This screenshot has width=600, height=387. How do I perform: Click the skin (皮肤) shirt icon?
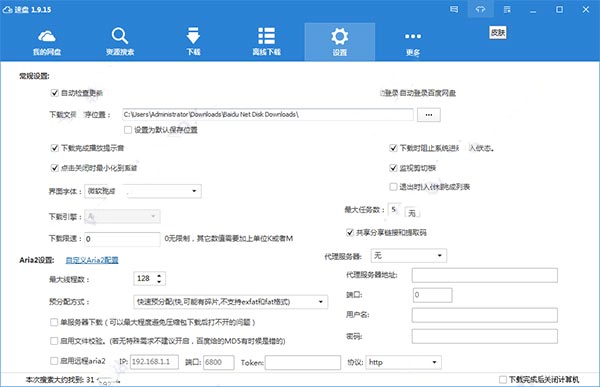[x=481, y=9]
